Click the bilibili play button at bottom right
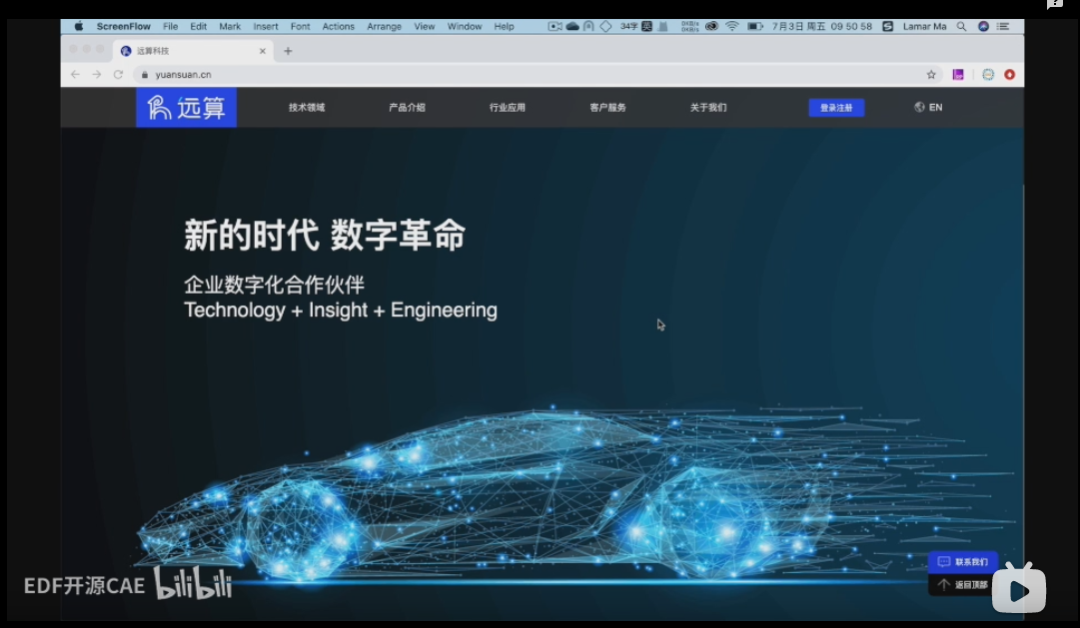The height and width of the screenshot is (628, 1080). tap(1019, 589)
